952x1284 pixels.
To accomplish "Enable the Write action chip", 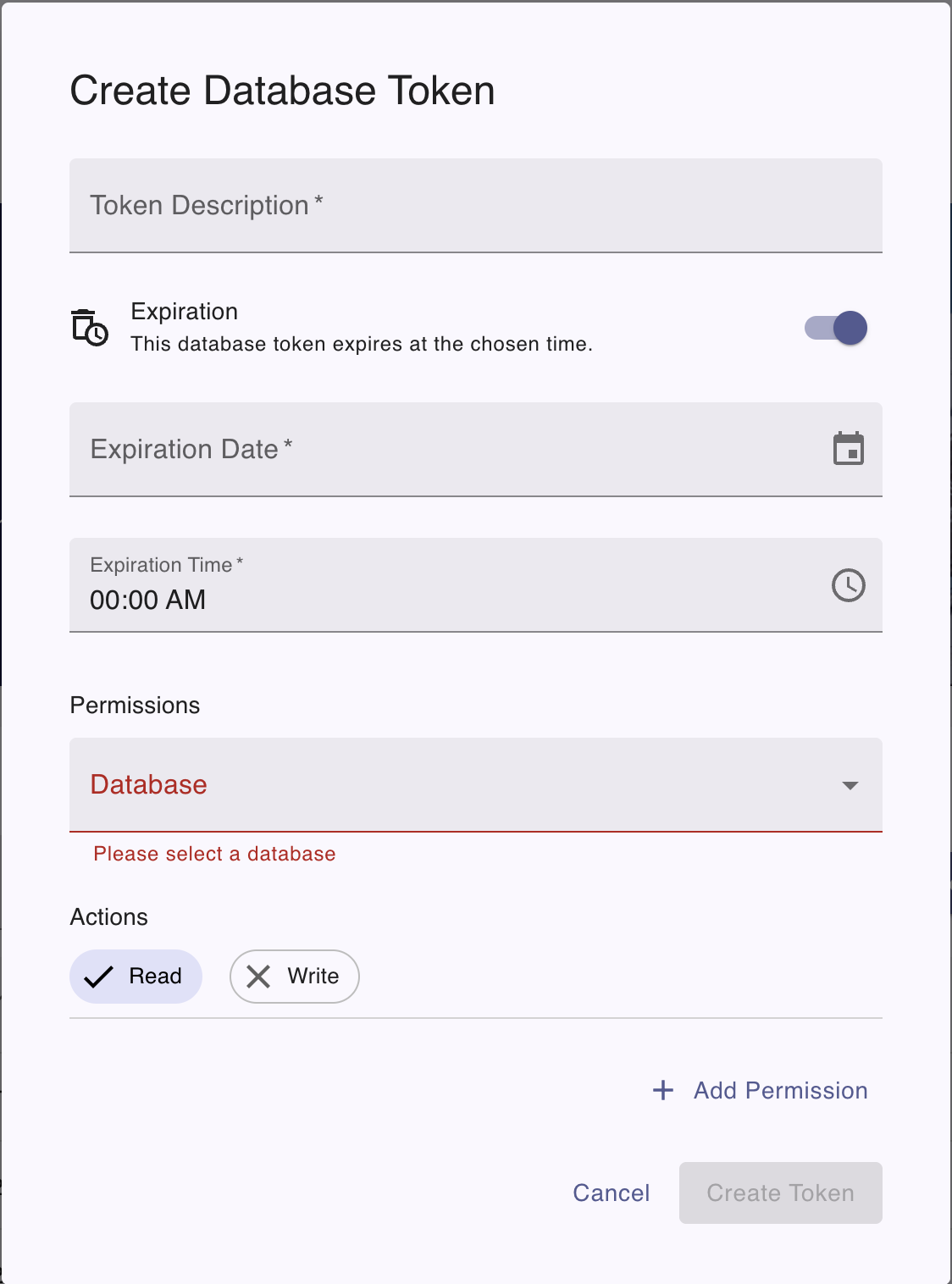I will pyautogui.click(x=294, y=977).
